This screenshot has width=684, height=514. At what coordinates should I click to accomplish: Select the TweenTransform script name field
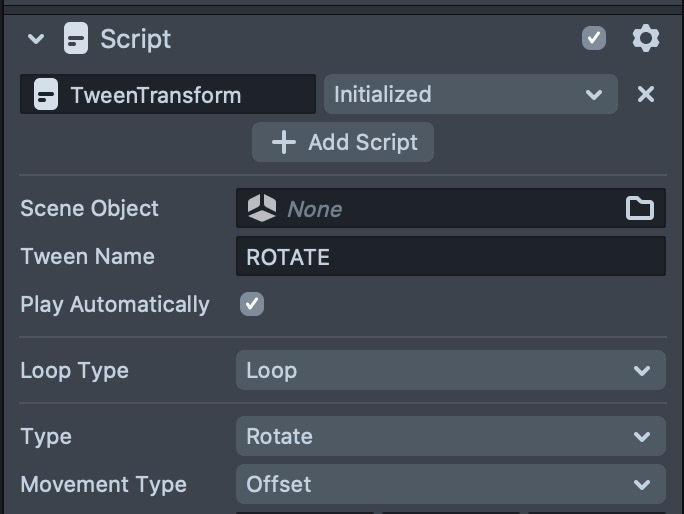(x=168, y=95)
